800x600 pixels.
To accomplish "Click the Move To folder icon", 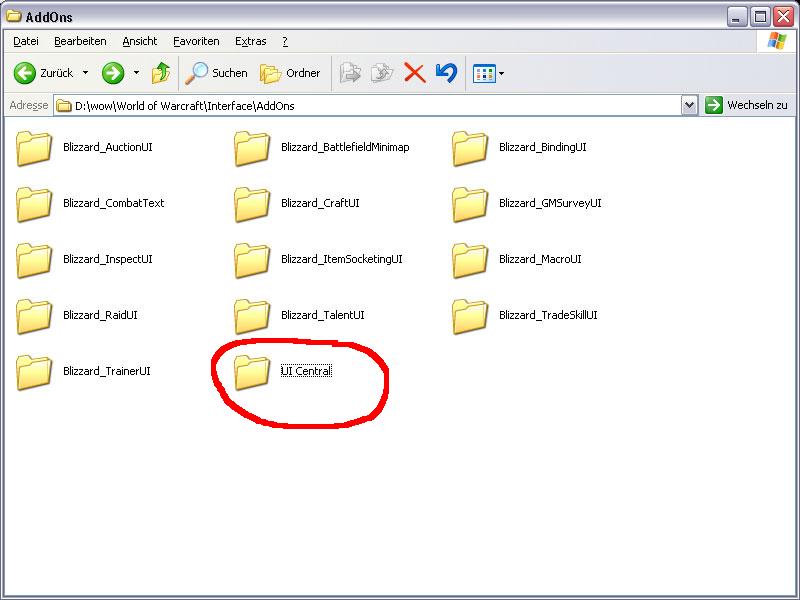I will [x=351, y=73].
